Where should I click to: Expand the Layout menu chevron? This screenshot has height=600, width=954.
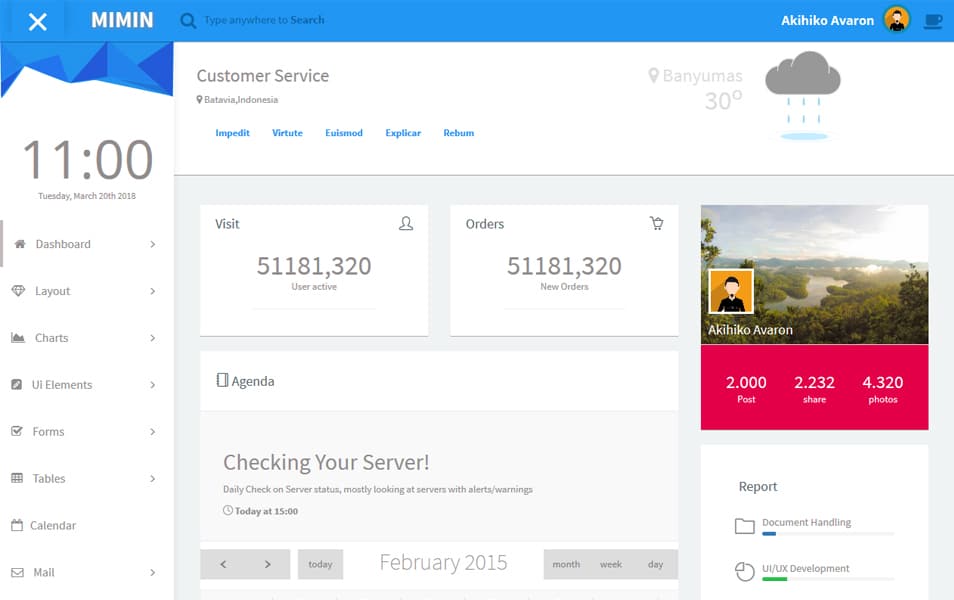point(152,291)
